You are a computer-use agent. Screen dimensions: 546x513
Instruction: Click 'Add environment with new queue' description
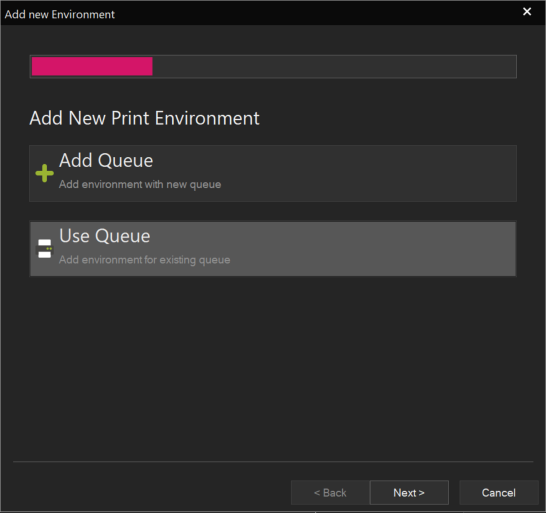140,184
